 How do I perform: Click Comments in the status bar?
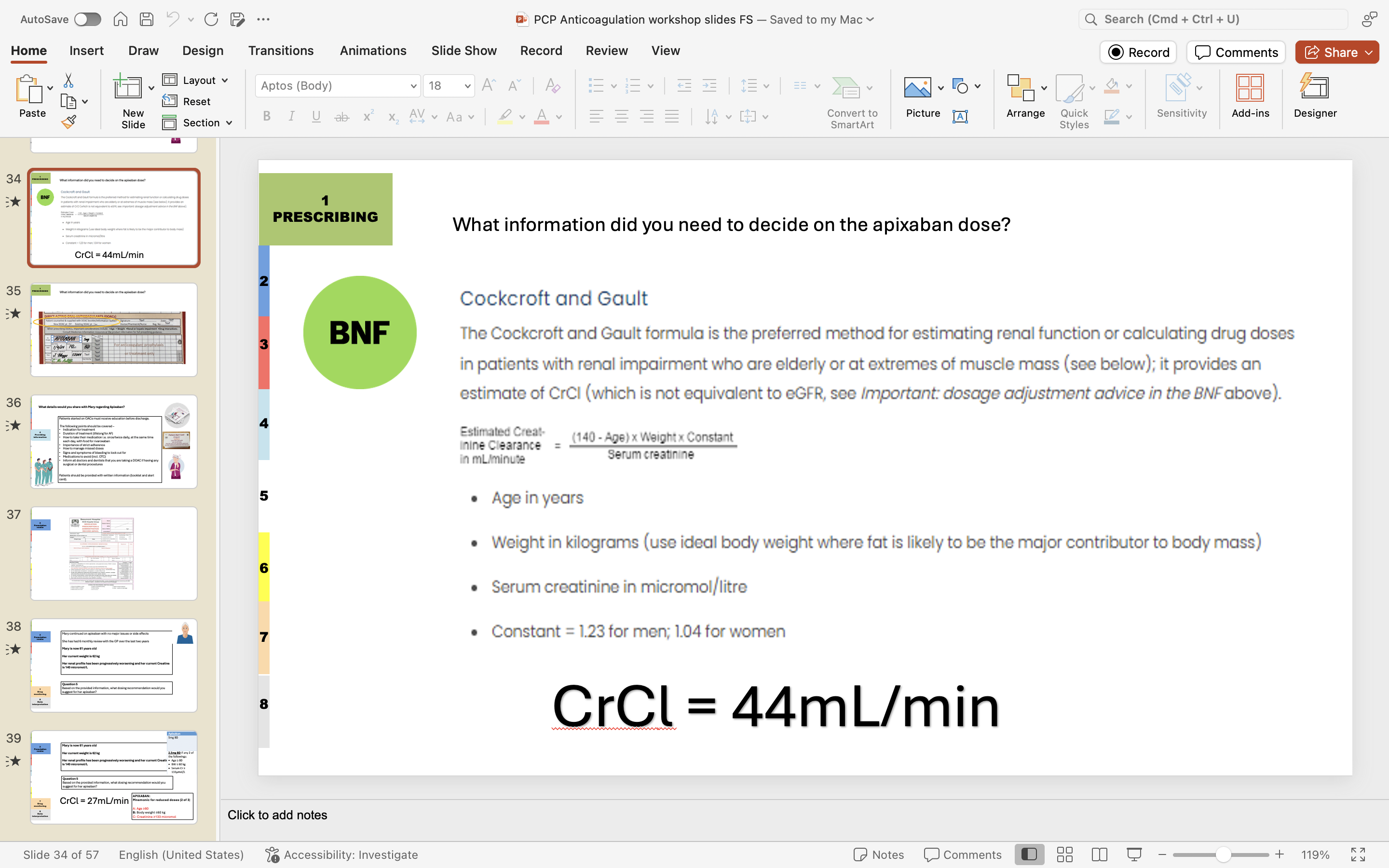click(963, 854)
